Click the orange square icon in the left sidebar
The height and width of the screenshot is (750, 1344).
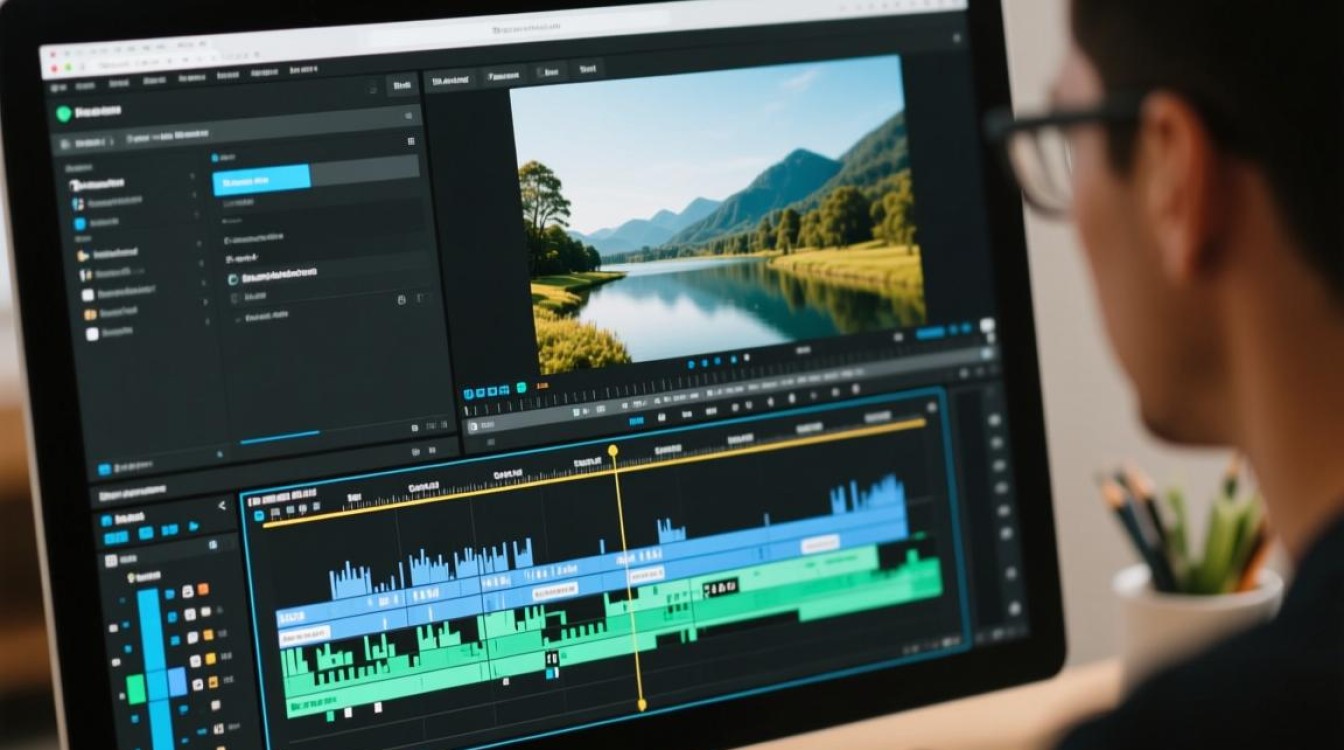click(90, 314)
